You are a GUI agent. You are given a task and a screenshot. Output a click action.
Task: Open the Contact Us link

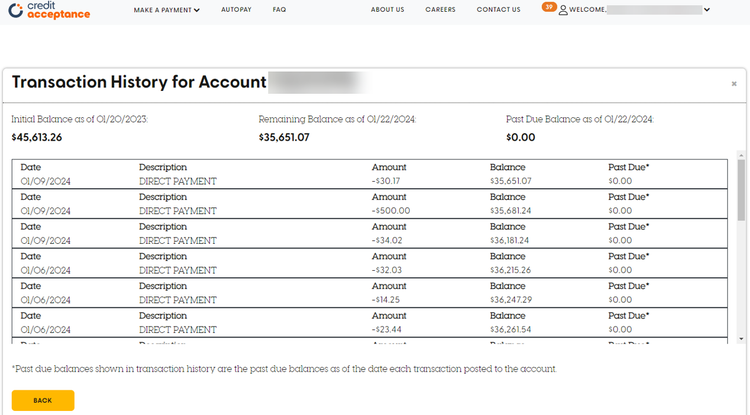(x=498, y=10)
